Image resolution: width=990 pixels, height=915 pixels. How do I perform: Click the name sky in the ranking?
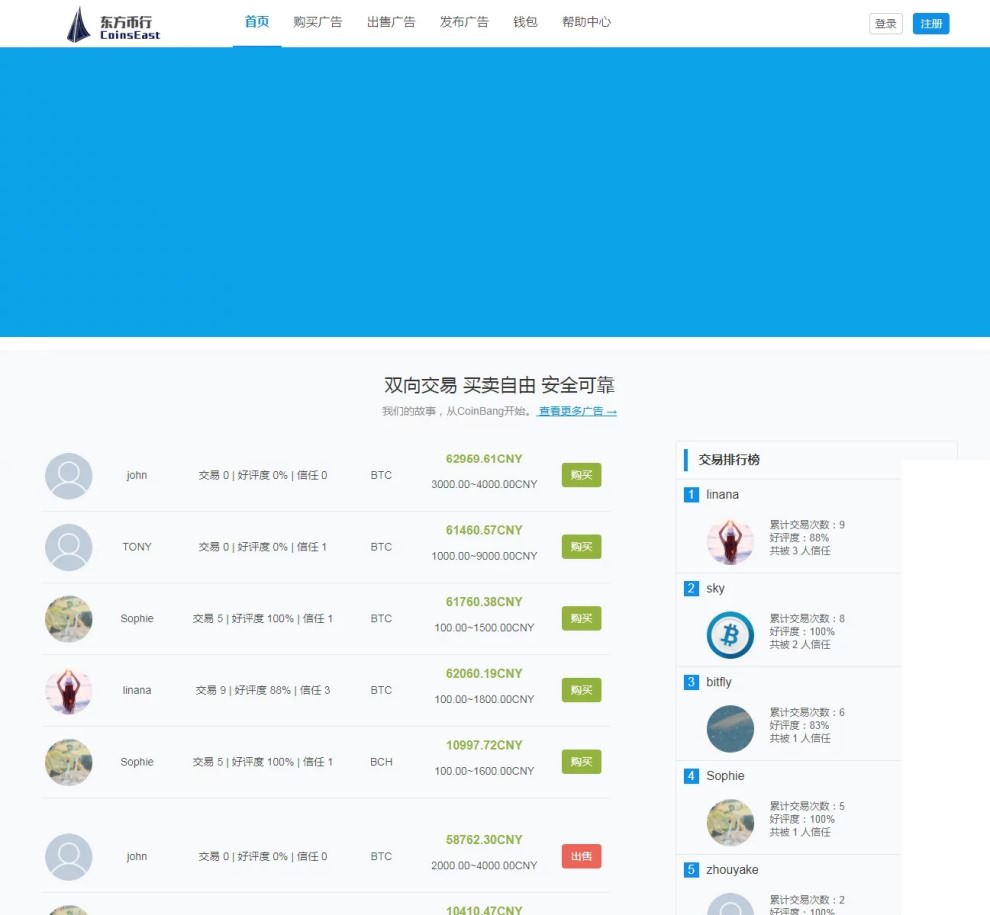pos(715,589)
